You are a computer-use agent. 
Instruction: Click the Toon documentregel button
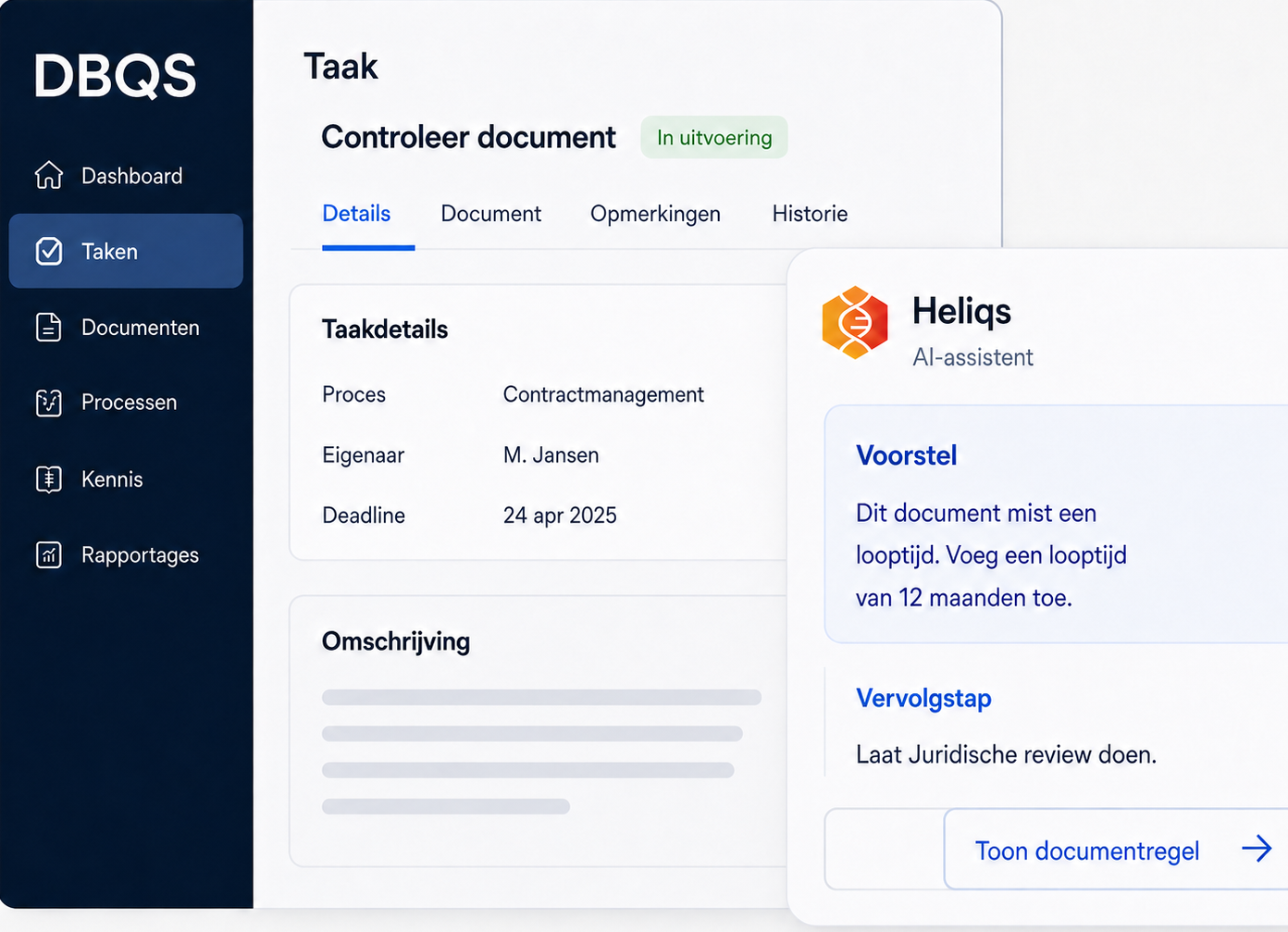point(1116,850)
